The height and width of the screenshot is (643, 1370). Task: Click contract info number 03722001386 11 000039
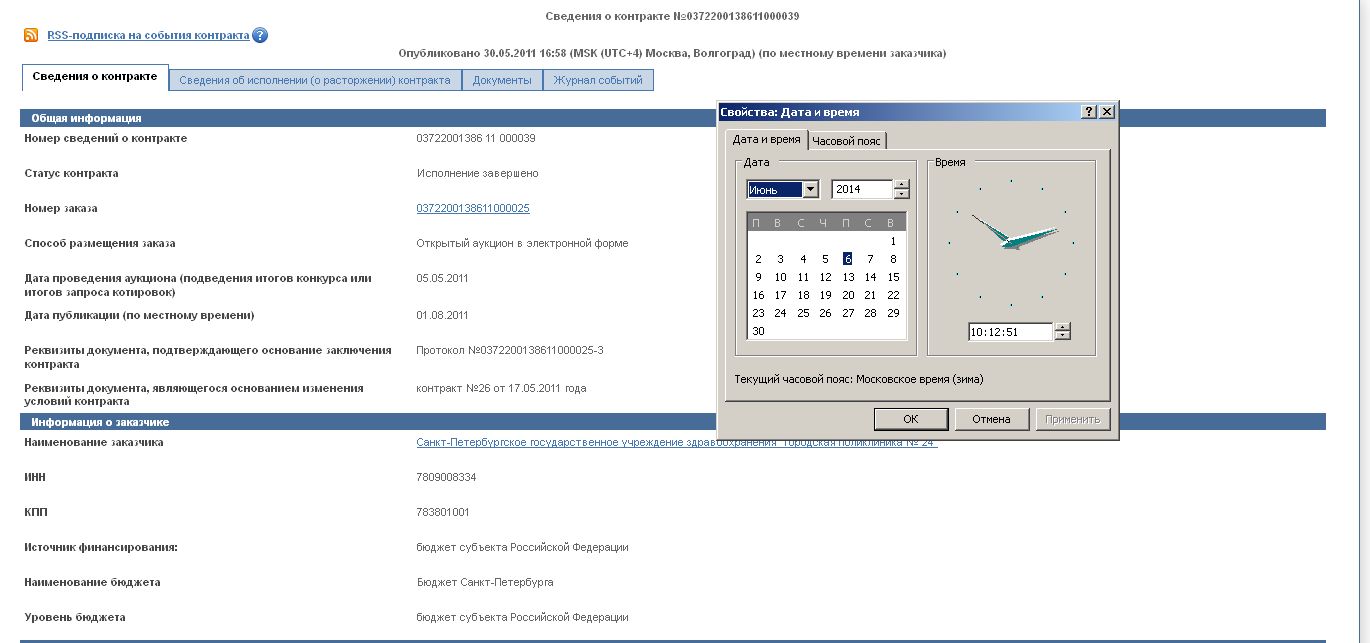pos(476,138)
